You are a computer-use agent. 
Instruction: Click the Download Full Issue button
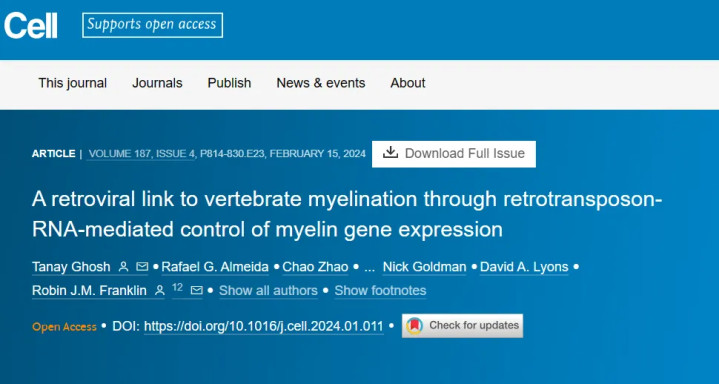click(454, 154)
